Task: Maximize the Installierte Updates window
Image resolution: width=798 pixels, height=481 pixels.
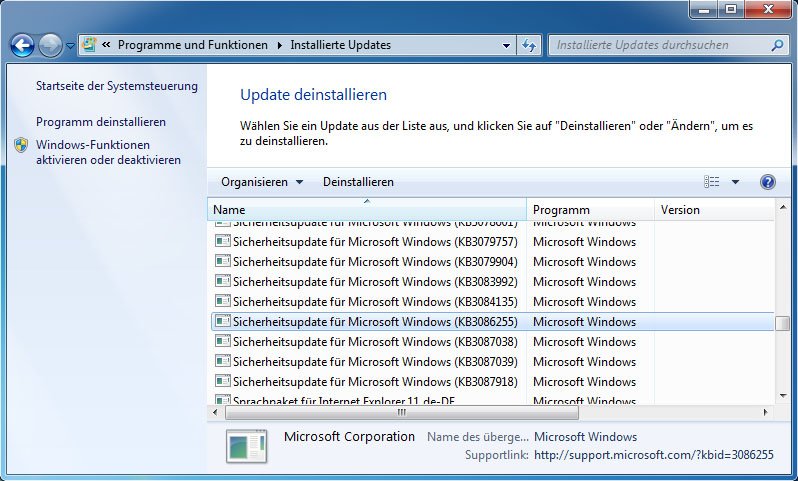Action: (731, 9)
